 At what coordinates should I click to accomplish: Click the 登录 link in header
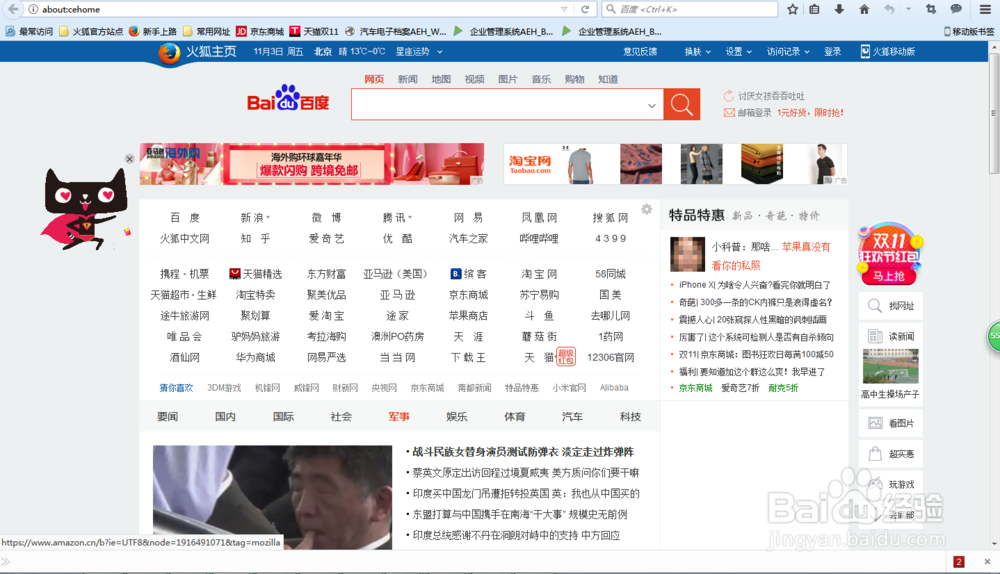pos(832,52)
